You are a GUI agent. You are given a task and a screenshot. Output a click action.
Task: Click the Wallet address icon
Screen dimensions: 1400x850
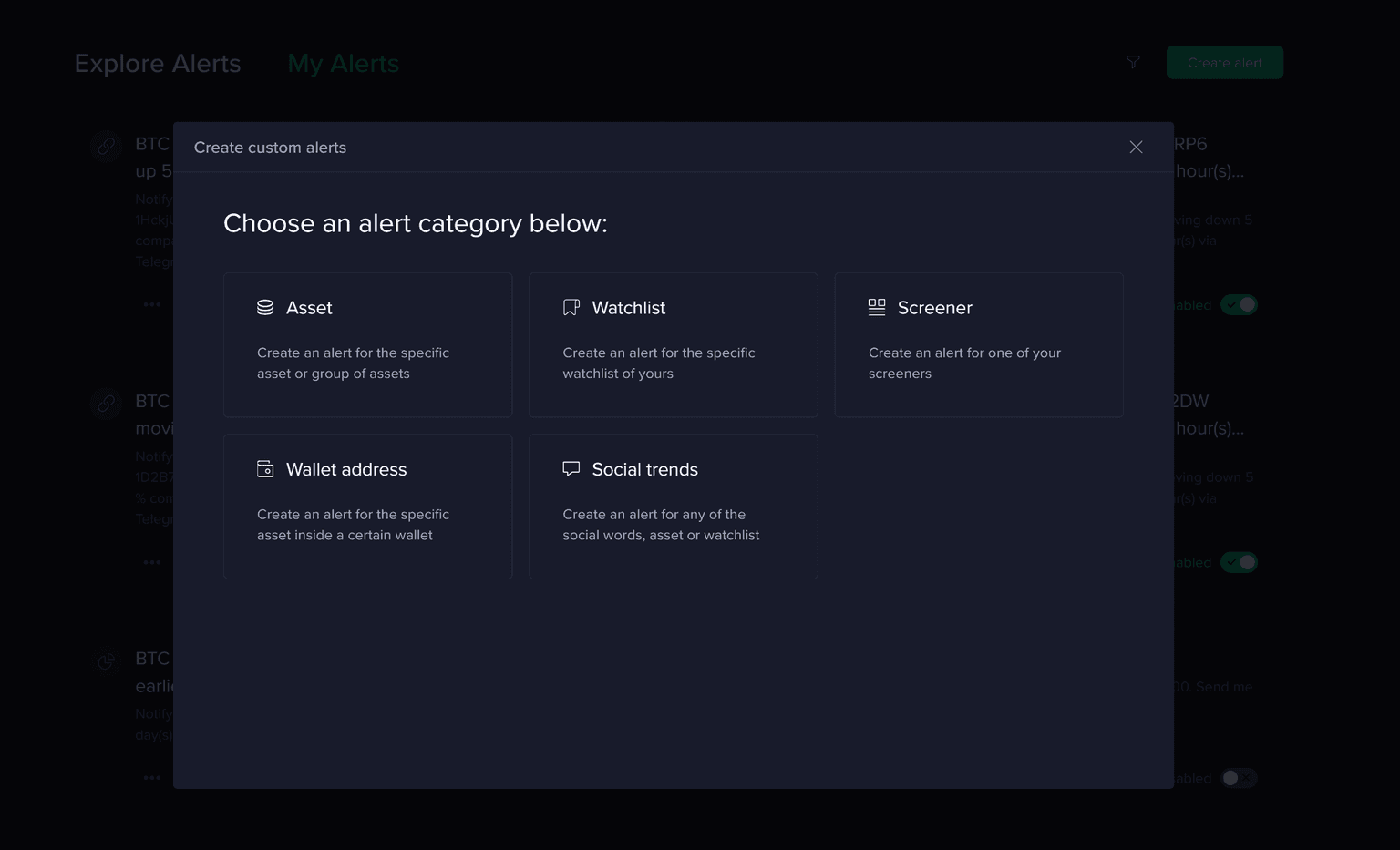coord(265,469)
